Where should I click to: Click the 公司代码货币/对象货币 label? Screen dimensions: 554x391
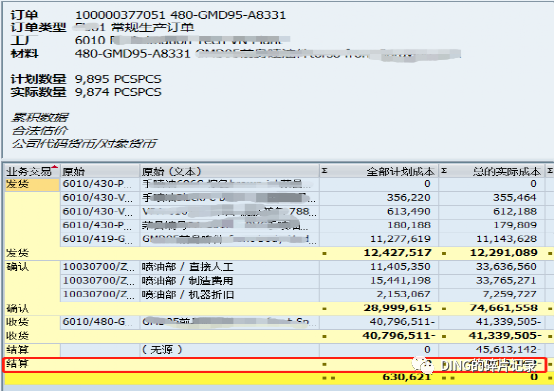(x=84, y=143)
